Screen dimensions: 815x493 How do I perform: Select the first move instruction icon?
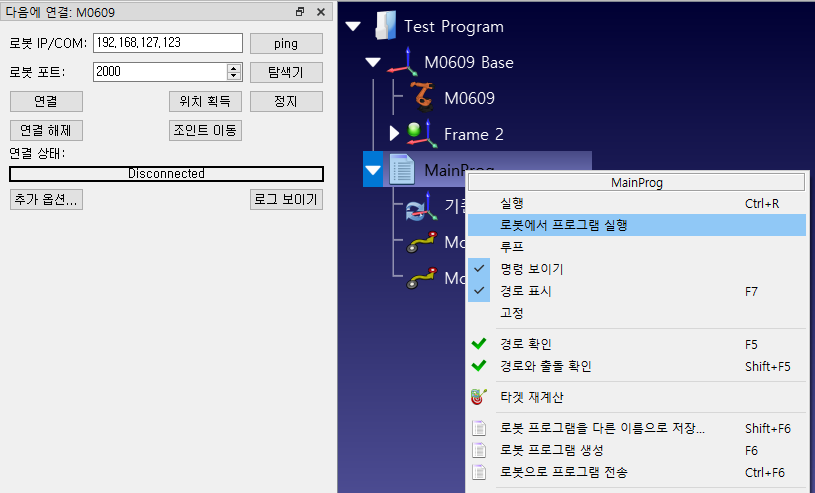click(422, 242)
